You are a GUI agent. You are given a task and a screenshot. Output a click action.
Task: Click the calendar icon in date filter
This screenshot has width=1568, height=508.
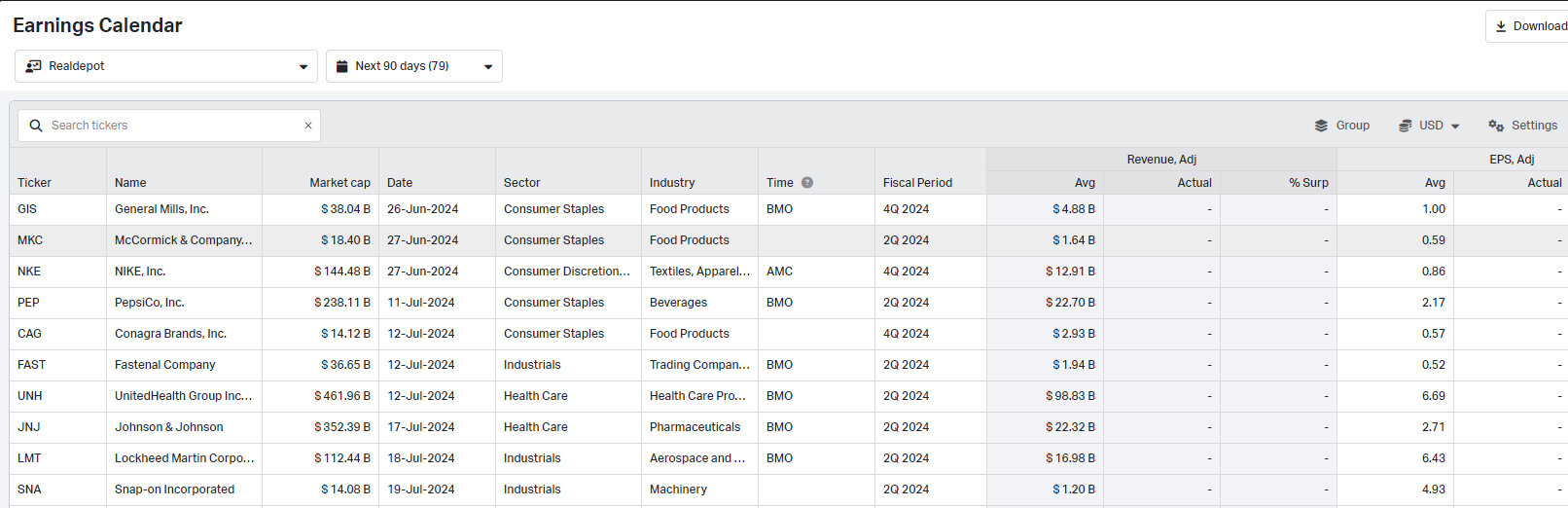click(341, 66)
